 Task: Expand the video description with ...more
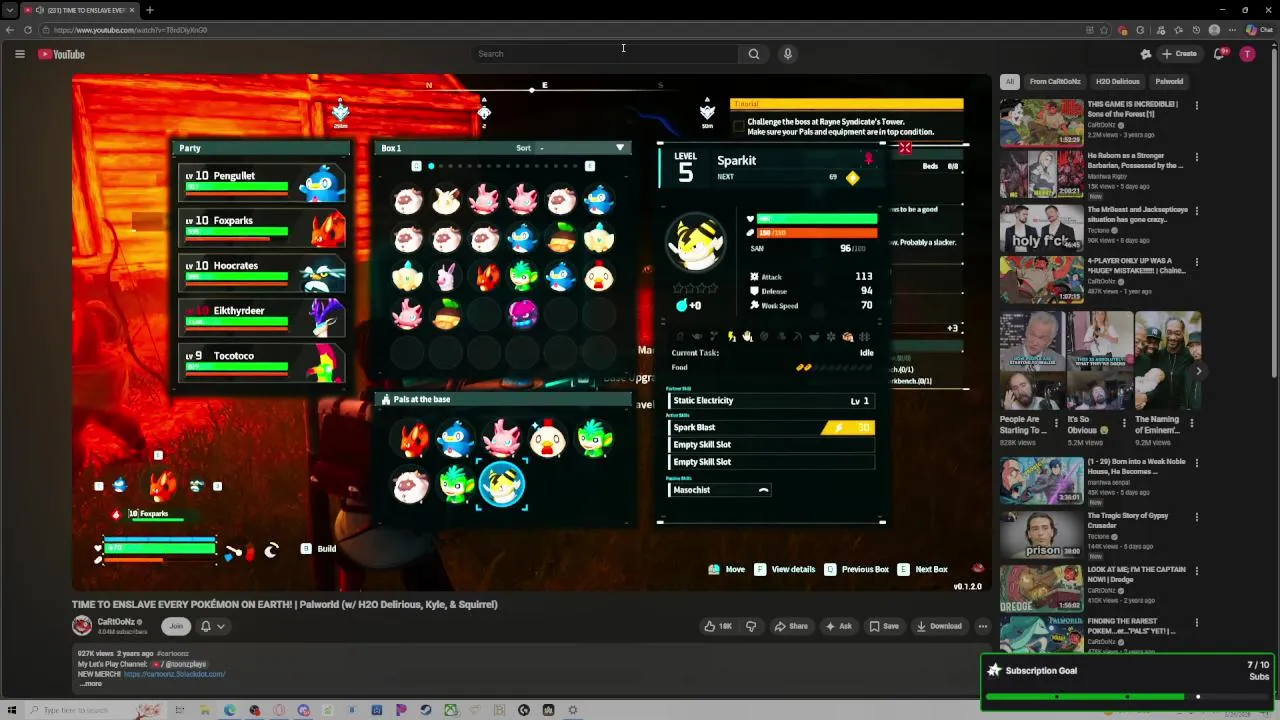coord(91,684)
